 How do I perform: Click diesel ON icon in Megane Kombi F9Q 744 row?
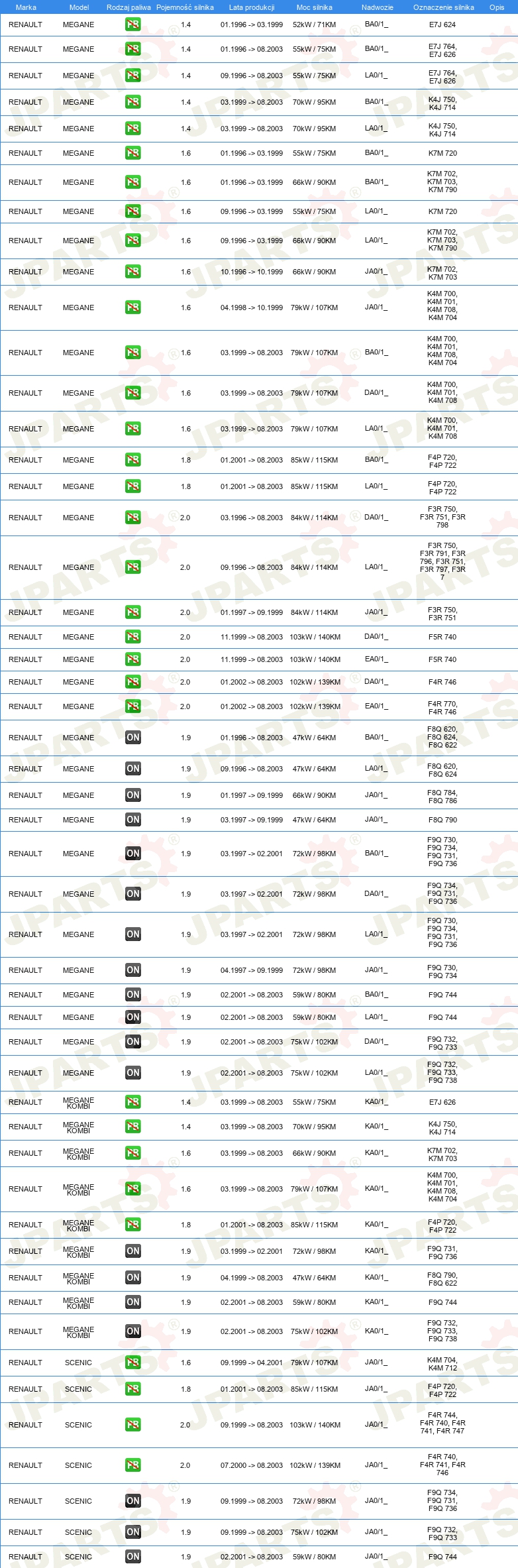click(x=132, y=1302)
